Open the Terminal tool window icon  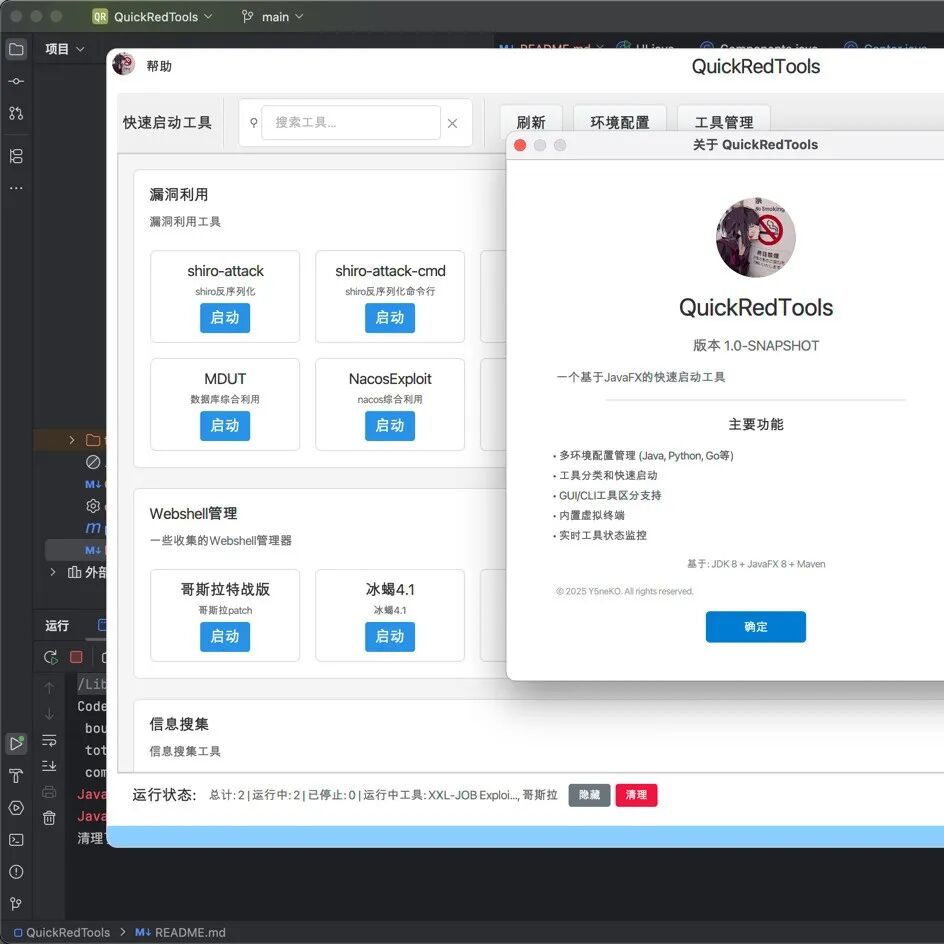[x=16, y=840]
